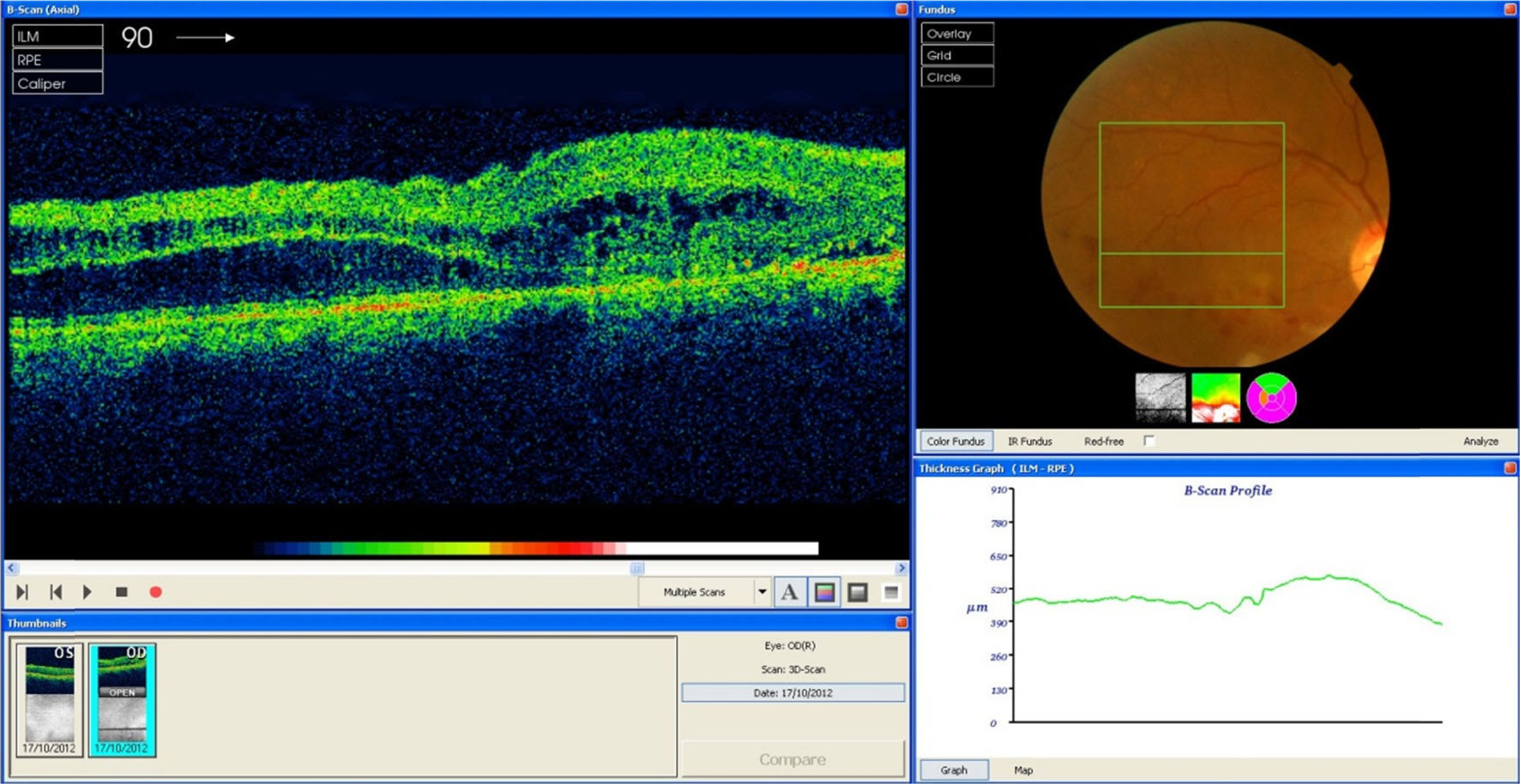Select the color palette display icon
Viewport: 1520px width, 784px height.
824,592
